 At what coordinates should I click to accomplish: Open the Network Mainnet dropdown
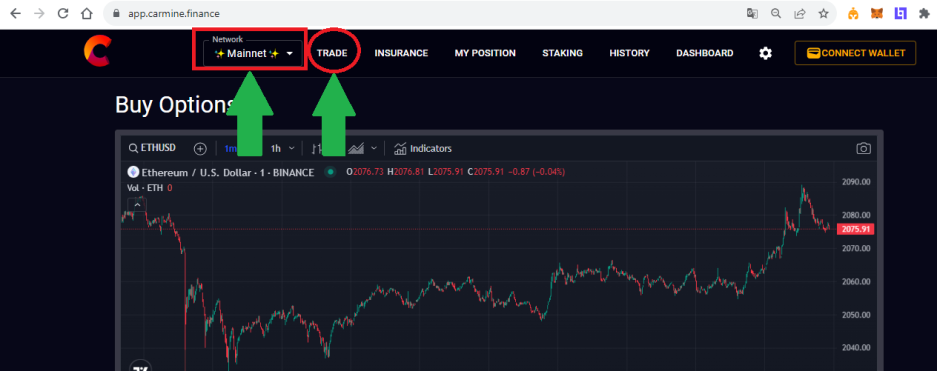click(x=254, y=54)
